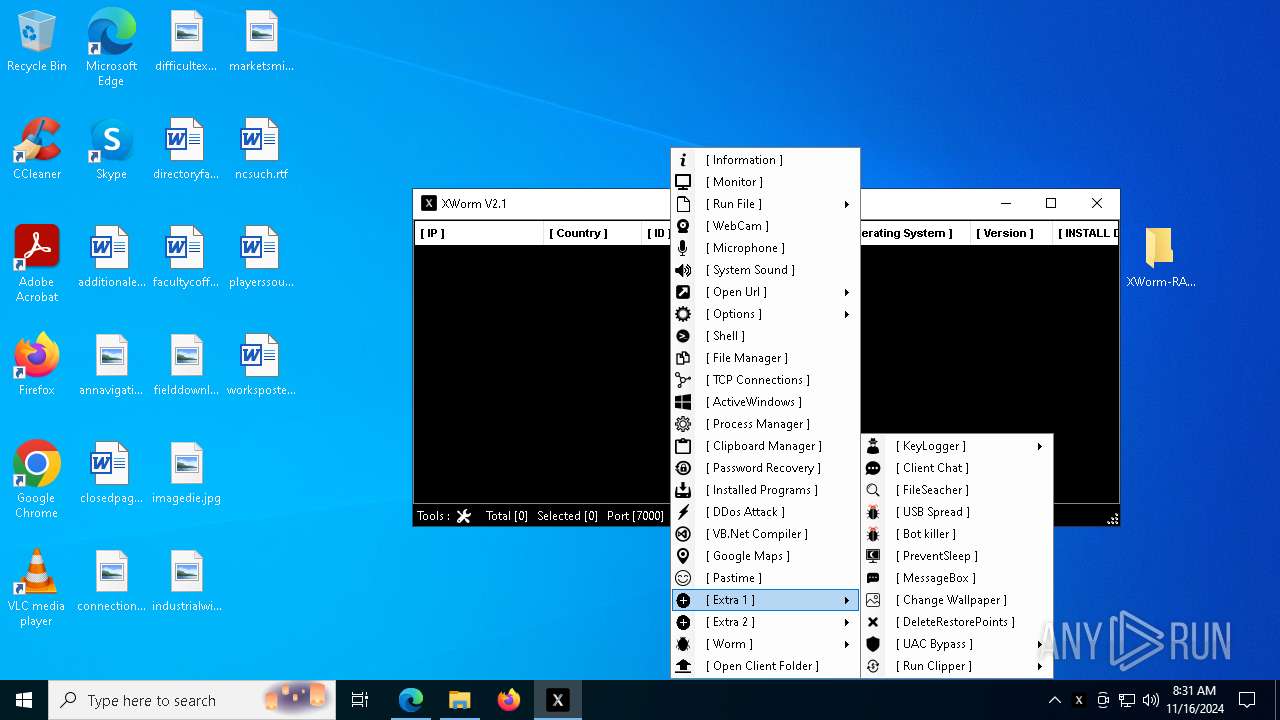Select the CCleaner desktop shortcut
Image resolution: width=1280 pixels, height=720 pixels.
coord(37,149)
